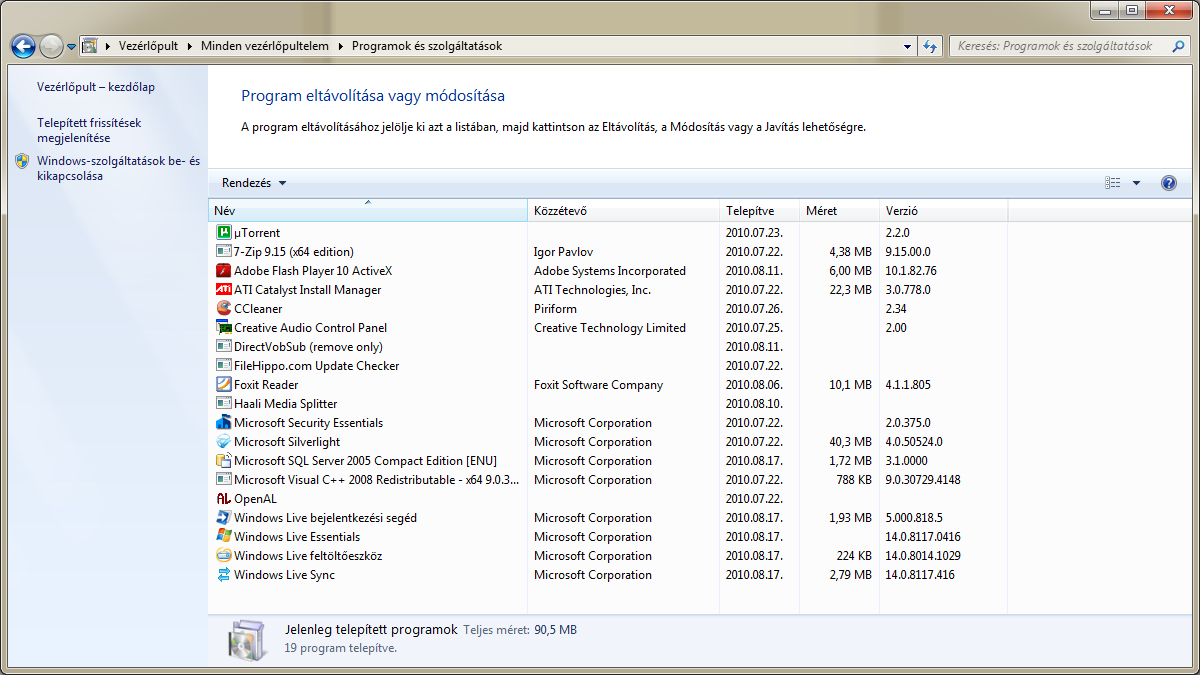This screenshot has height=675, width=1200.
Task: Sort by the Telepítve column header
Action: click(x=759, y=211)
